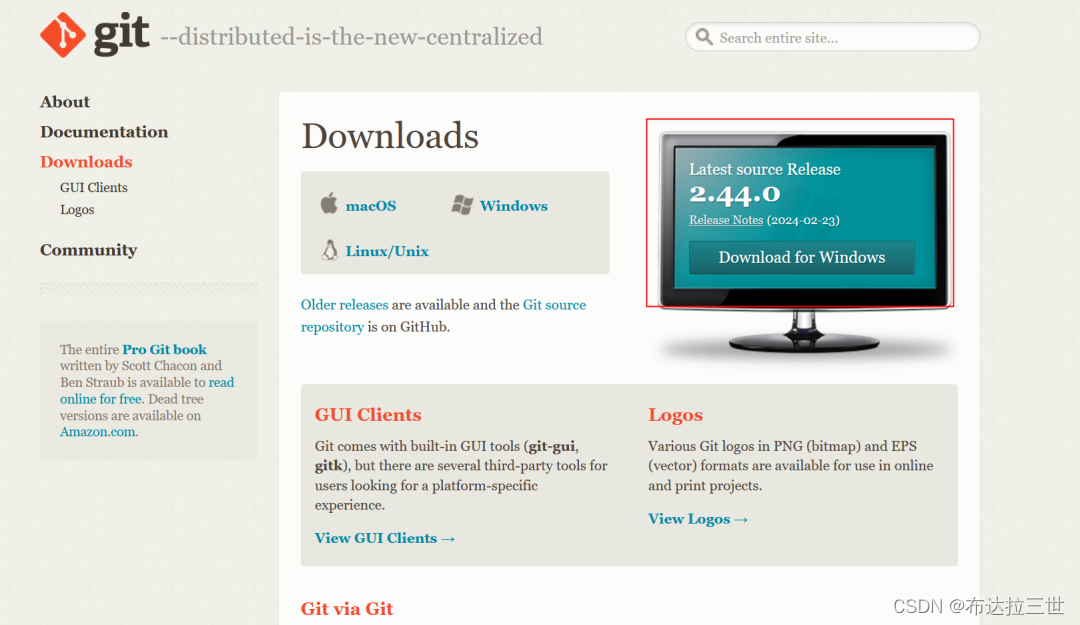Click the git wordmark text logo
The image size is (1080, 625).
(121, 34)
